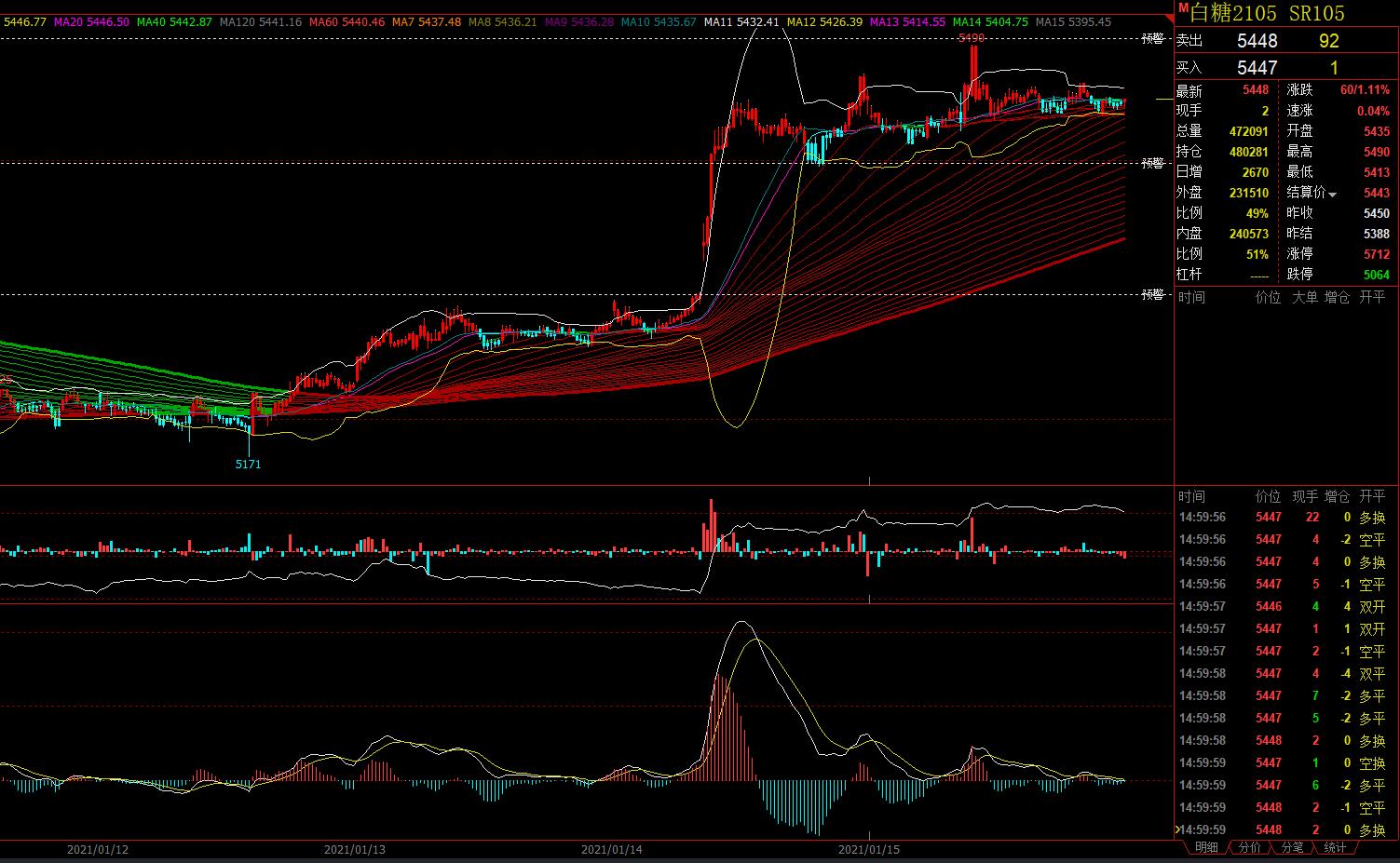The width and height of the screenshot is (1400, 863).
Task: Switch to the 分笔 tab
Action: coord(1292,847)
